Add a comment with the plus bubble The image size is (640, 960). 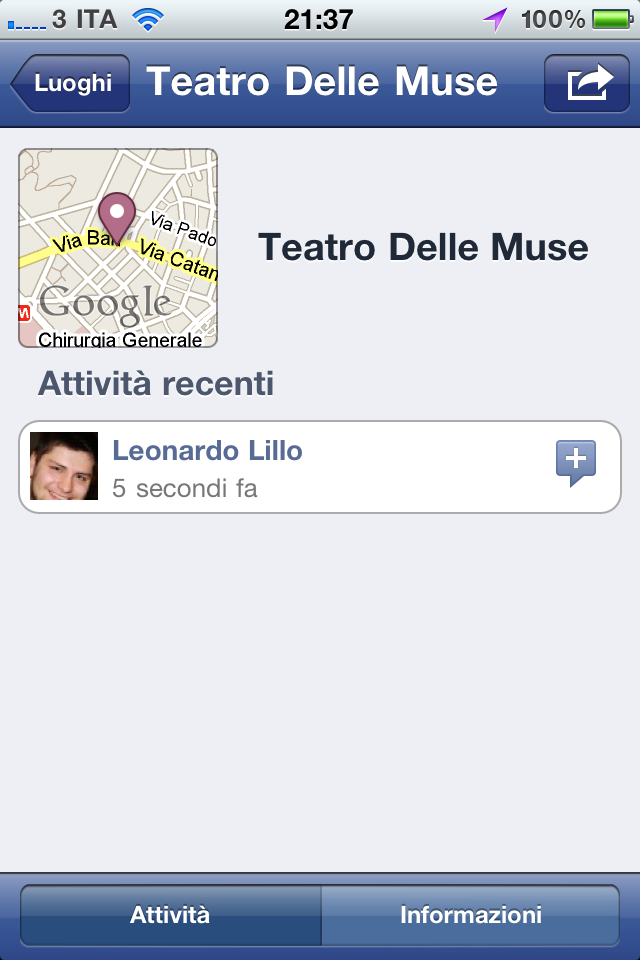(576, 463)
